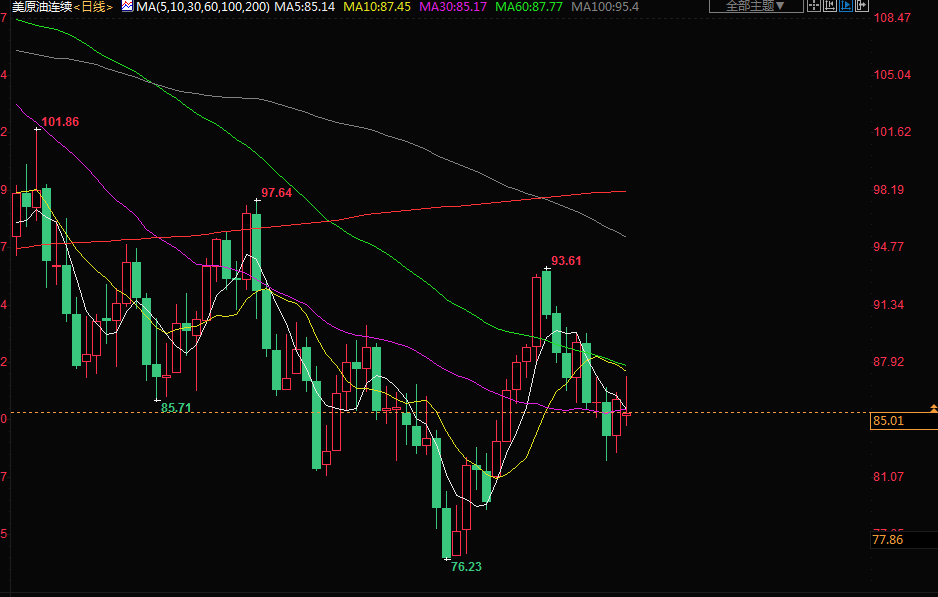Click the 93.61 peak price label
The image size is (938, 597).
[566, 261]
